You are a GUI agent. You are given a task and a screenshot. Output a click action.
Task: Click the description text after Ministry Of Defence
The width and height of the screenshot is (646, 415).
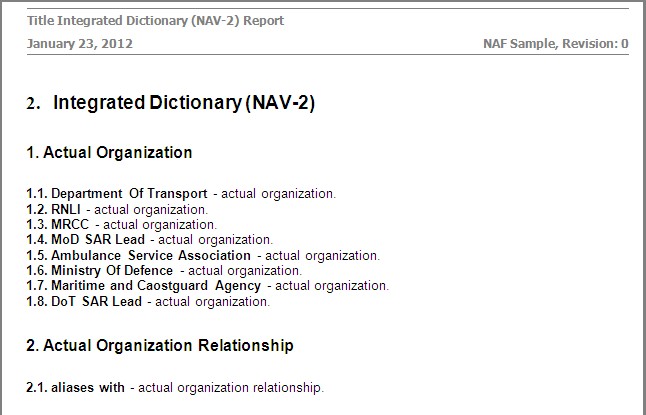click(x=245, y=271)
